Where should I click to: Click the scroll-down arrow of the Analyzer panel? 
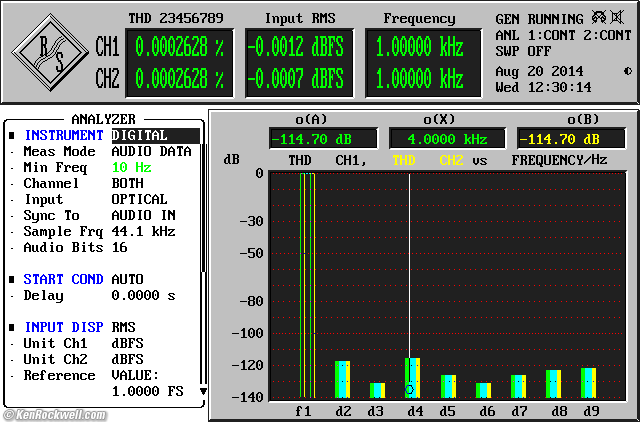tap(203, 391)
